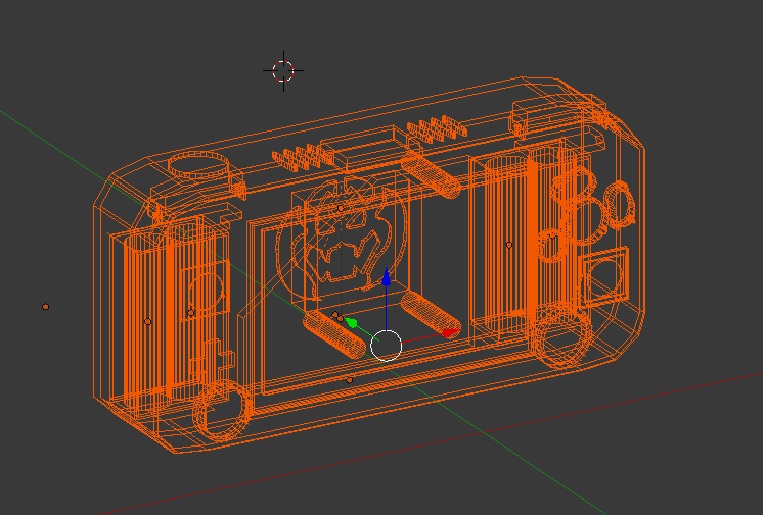Grab the red X-axis manipulator arrow
The height and width of the screenshot is (515, 763).
click(x=450, y=332)
